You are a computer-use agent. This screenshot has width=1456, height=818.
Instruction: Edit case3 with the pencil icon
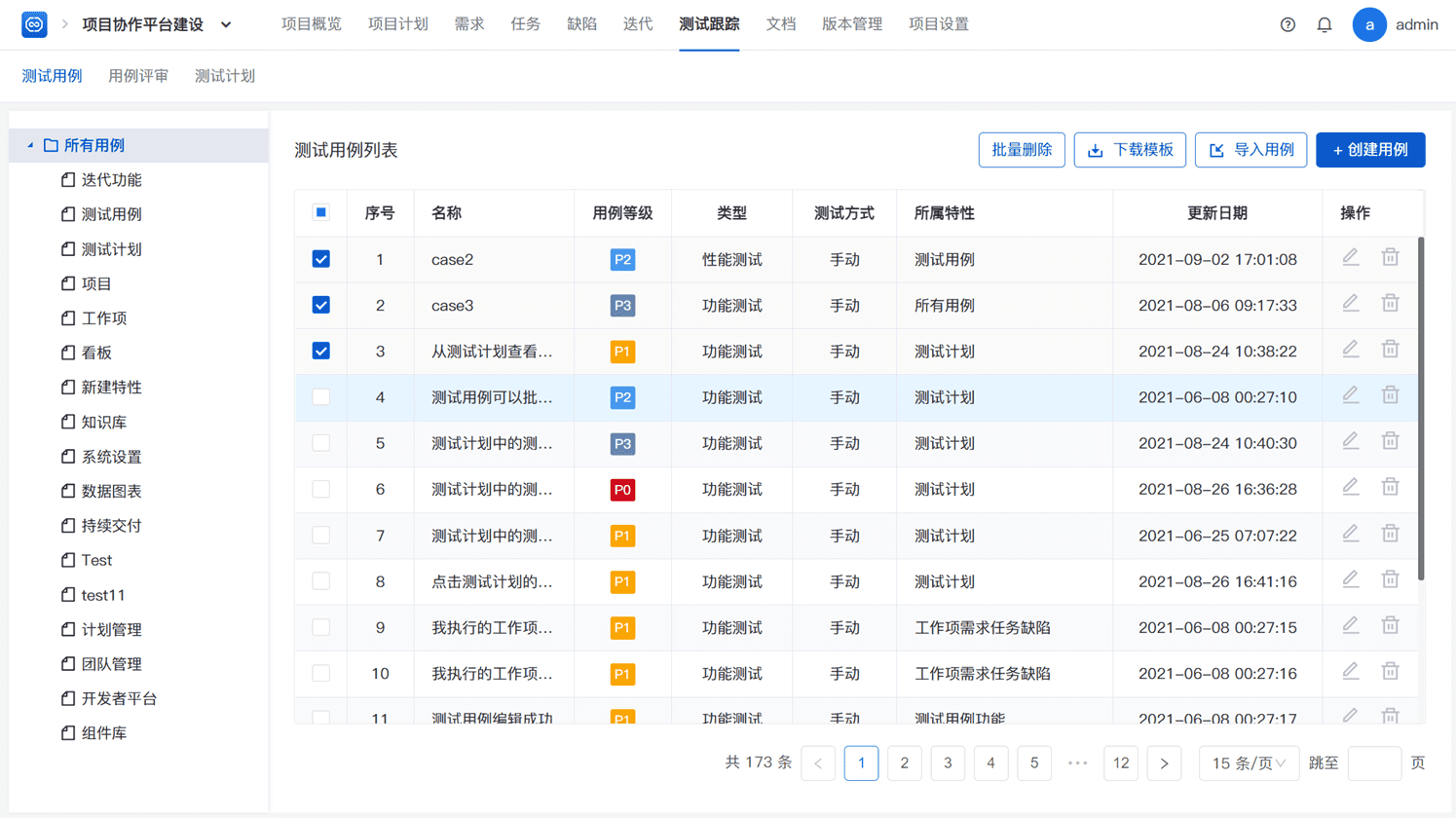1350,303
